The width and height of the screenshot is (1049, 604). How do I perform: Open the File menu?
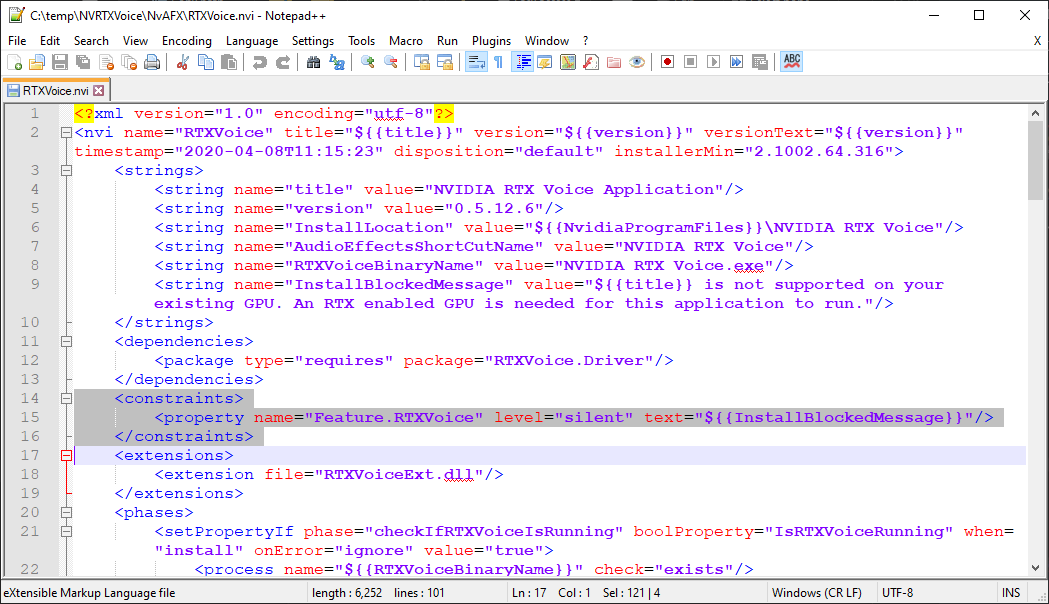tap(17, 41)
